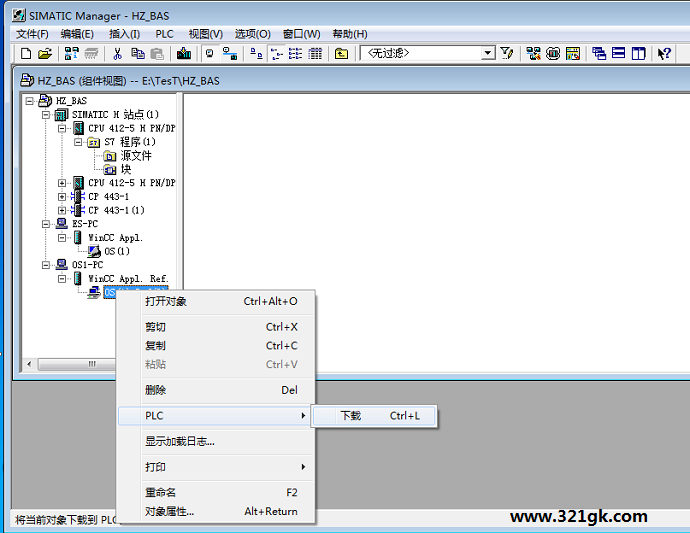
Task: Click the filter funnel icon
Action: (507, 54)
